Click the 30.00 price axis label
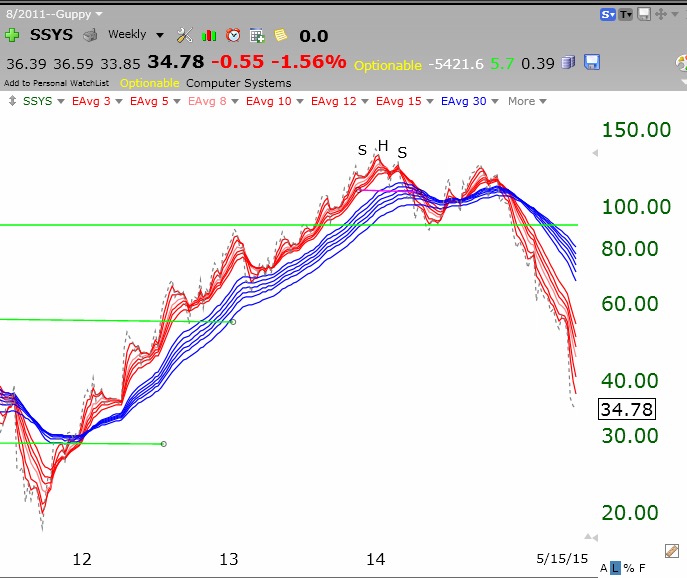This screenshot has height=578, width=687. click(630, 436)
